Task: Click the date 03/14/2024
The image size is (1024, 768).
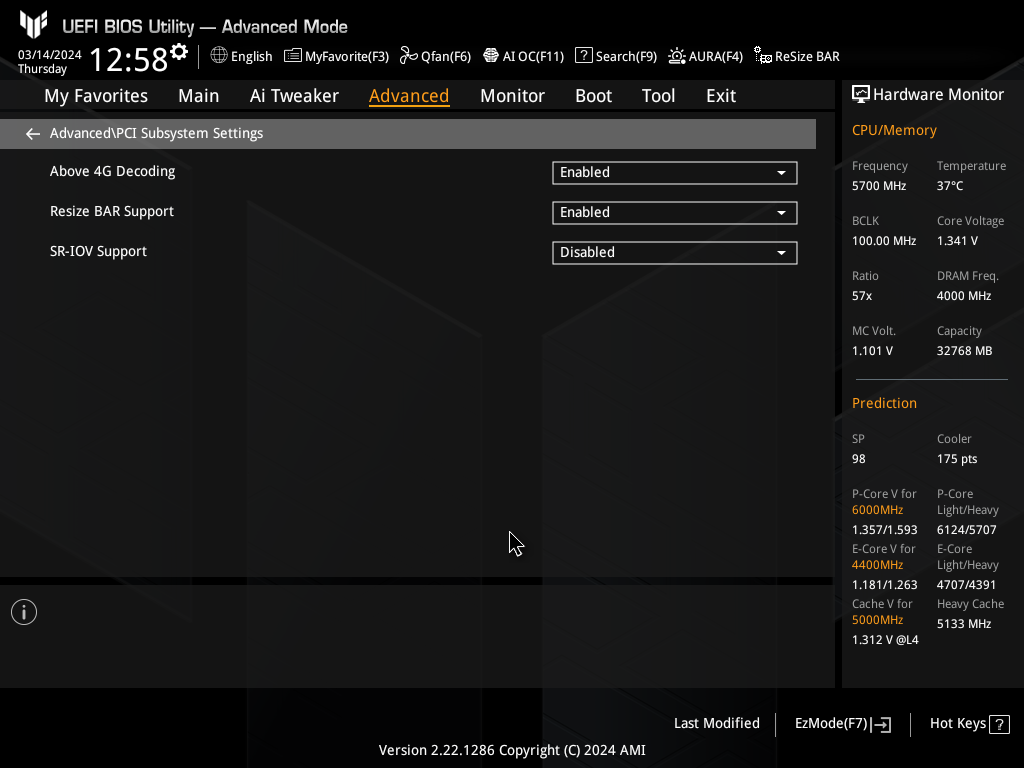Action: pos(50,55)
